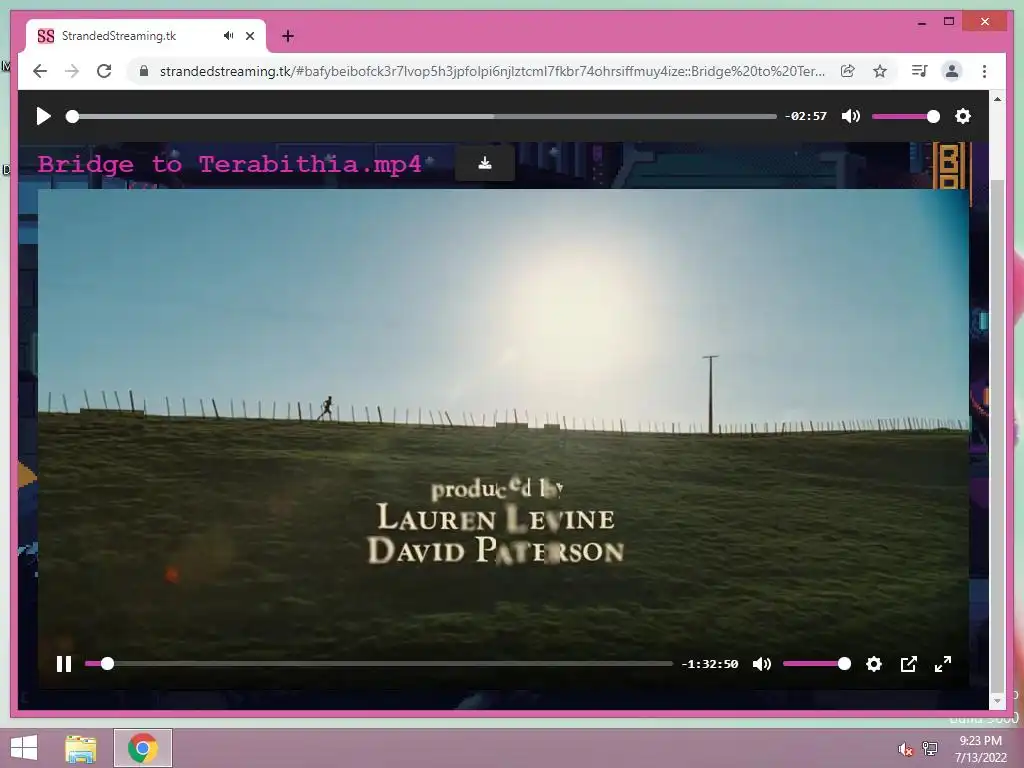Pause the Bridge to Terabithia video

tap(63, 664)
